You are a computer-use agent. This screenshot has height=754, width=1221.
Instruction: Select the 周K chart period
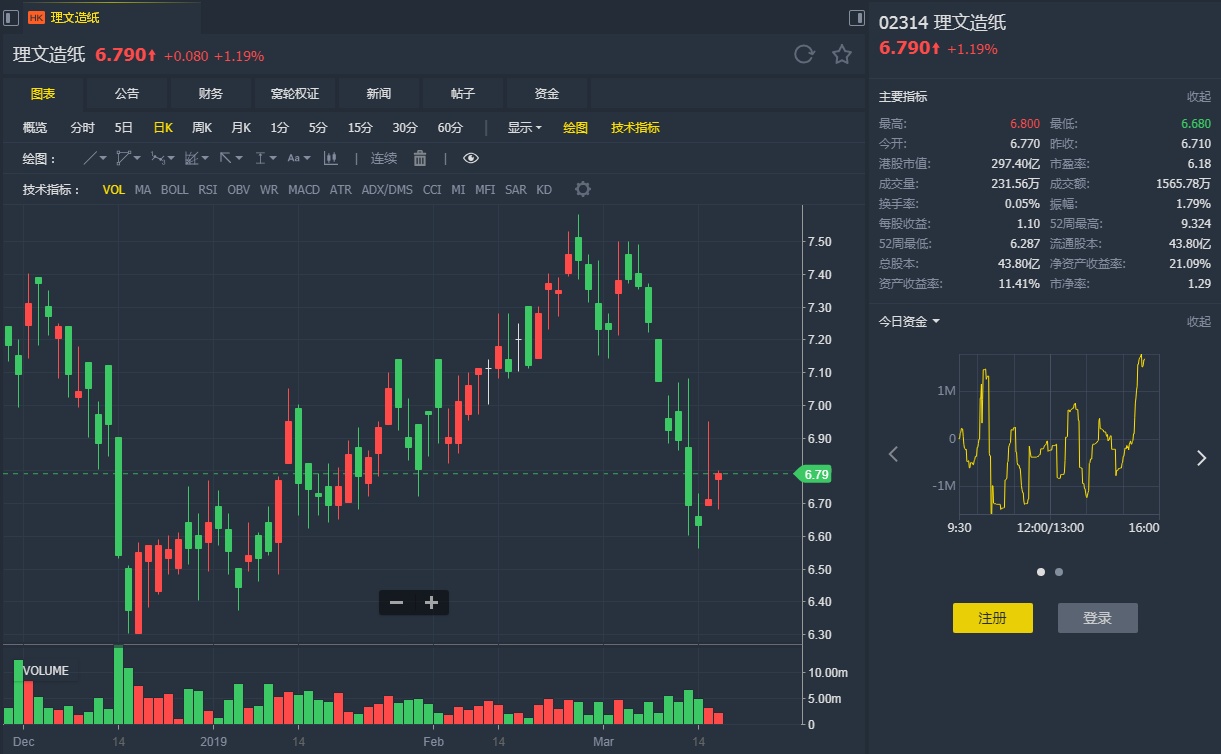tap(202, 127)
